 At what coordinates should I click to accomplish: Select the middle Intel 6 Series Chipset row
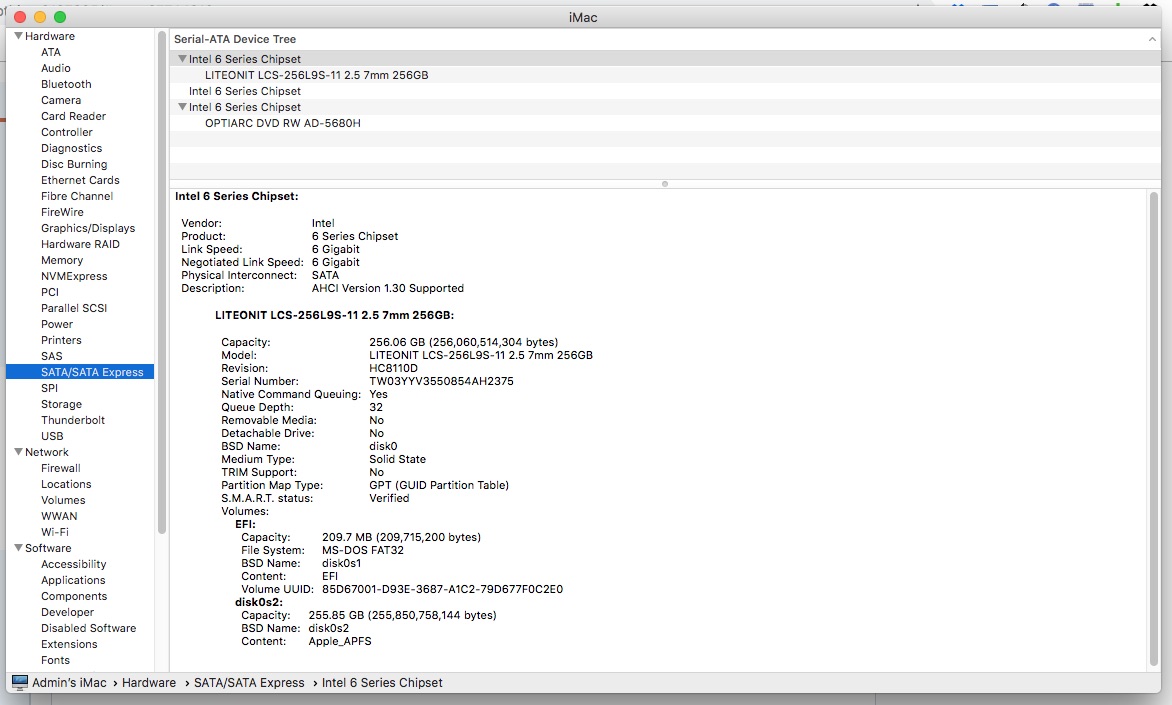tap(665, 91)
